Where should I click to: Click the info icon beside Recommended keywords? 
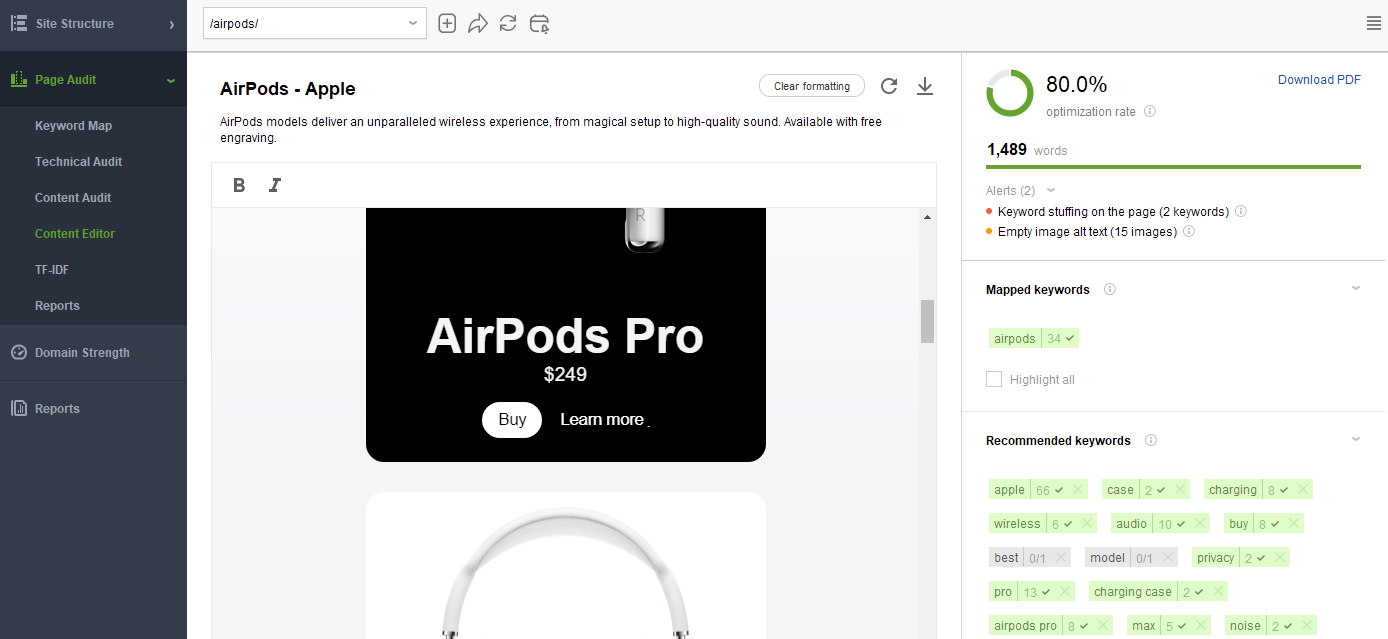pyautogui.click(x=1151, y=440)
